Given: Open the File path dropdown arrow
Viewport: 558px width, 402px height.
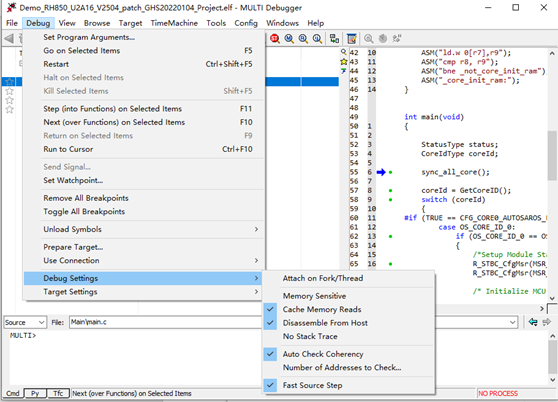Looking at the screenshot, I should (x=512, y=322).
